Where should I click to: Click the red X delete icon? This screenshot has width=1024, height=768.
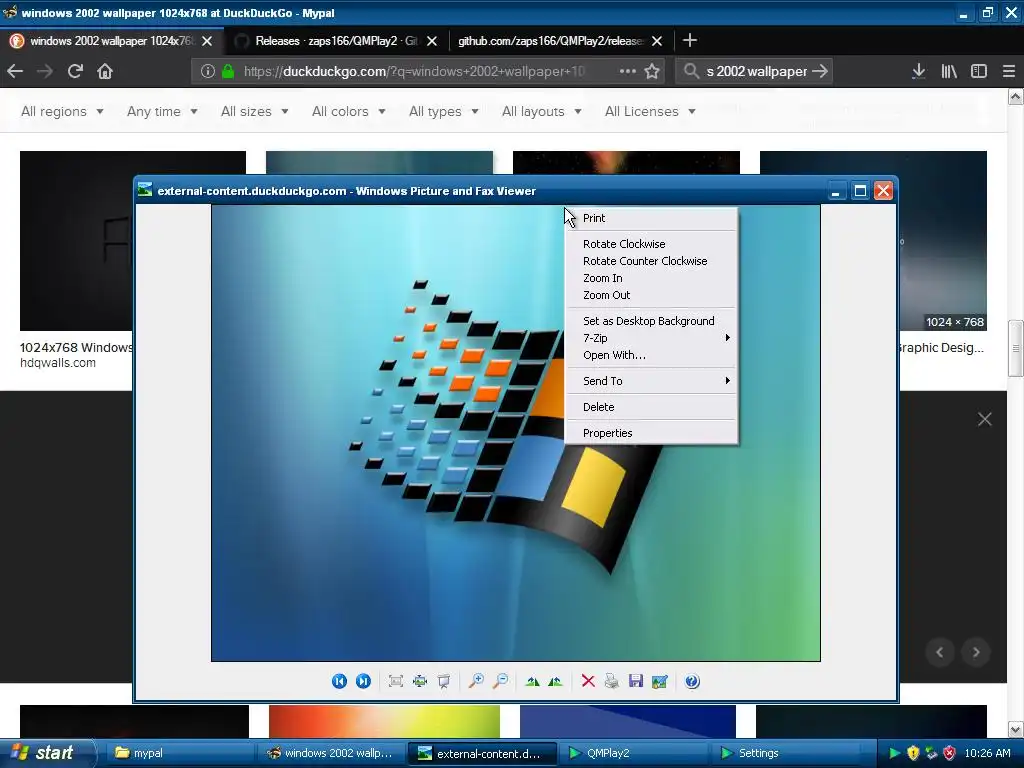(588, 681)
